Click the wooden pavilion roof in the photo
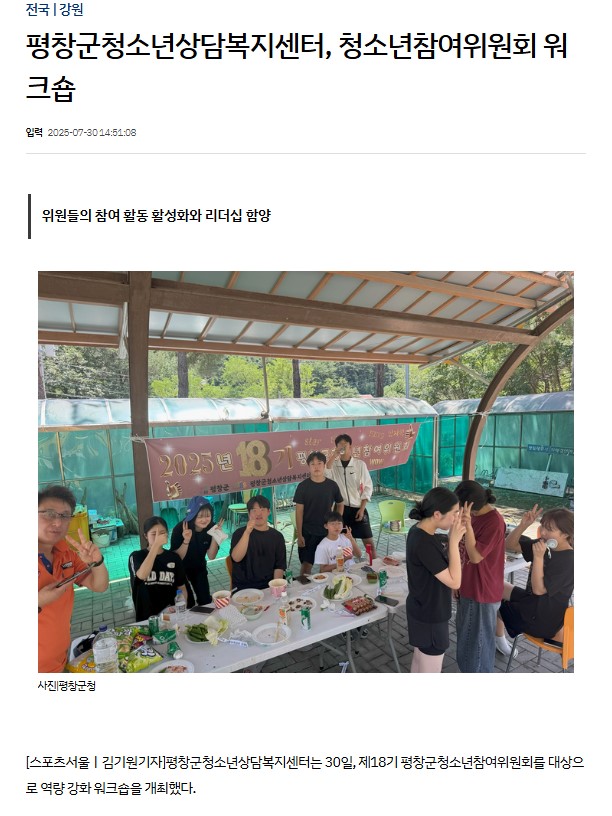612x816 pixels. 306,312
